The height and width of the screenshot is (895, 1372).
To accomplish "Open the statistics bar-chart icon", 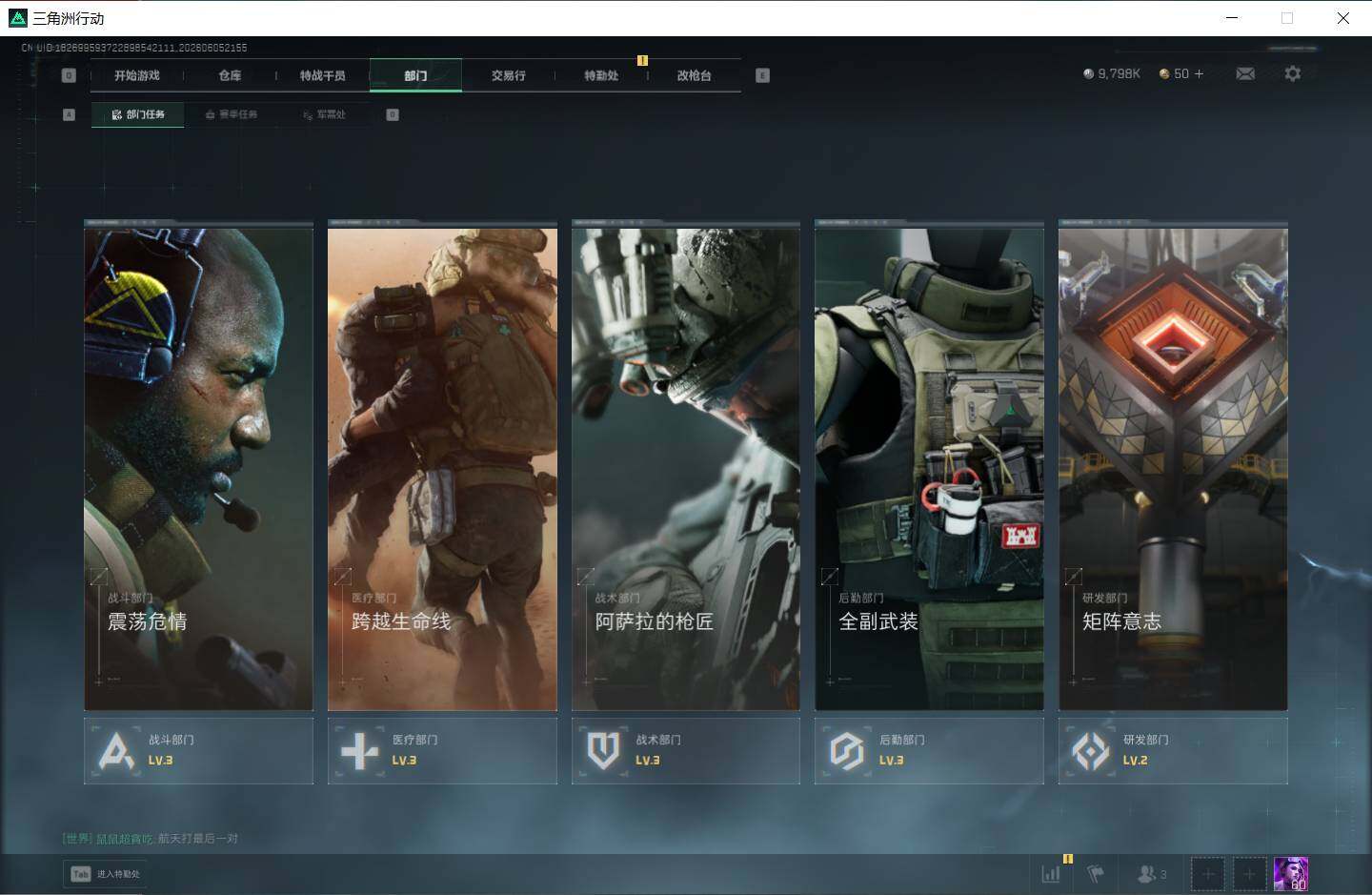I will click(x=1051, y=873).
